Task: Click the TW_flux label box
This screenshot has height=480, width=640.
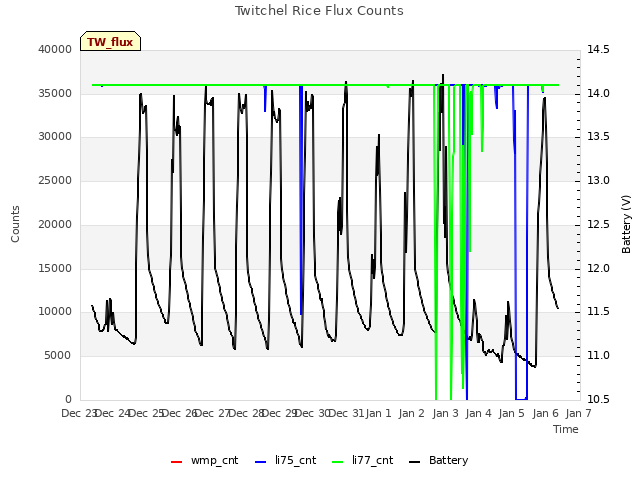Action: 110,41
